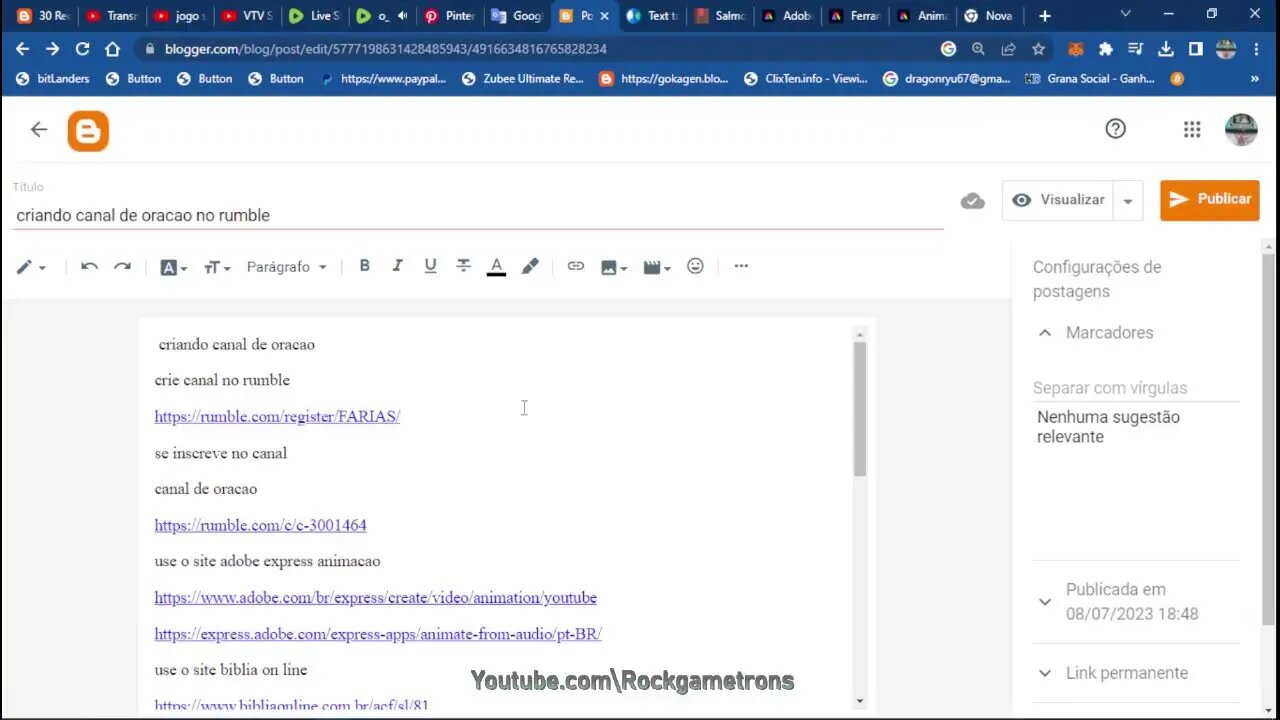Open the express.adobe.com animate-from-audio link

click(x=378, y=634)
